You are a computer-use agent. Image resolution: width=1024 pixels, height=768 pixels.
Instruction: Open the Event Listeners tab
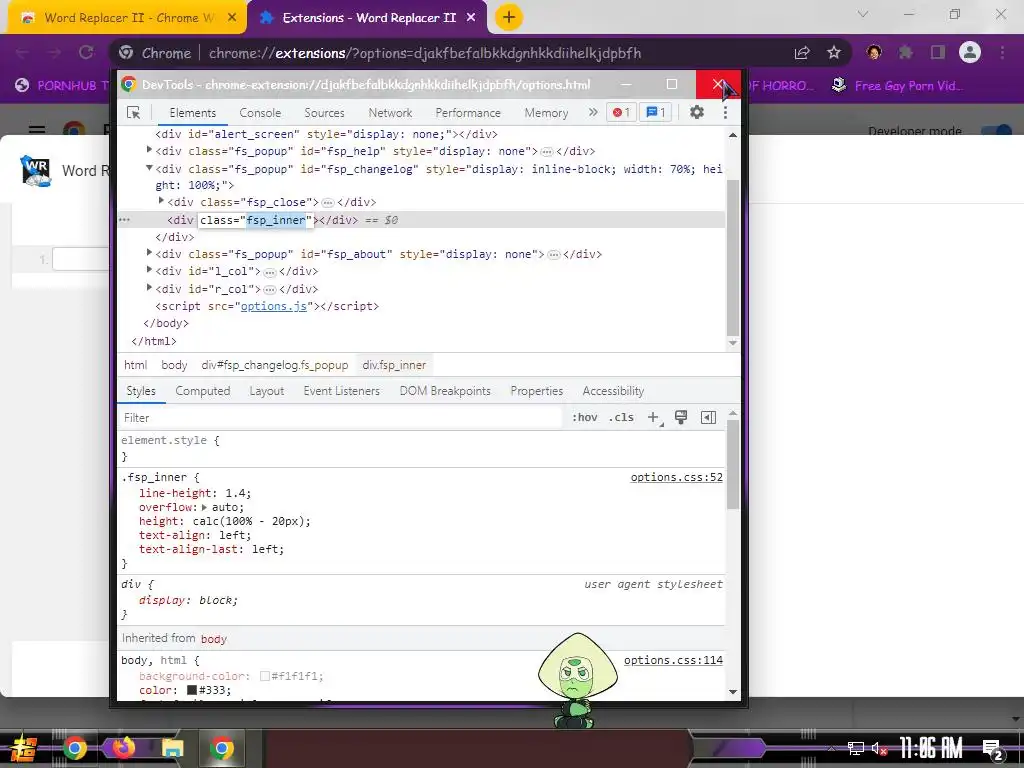(x=342, y=391)
